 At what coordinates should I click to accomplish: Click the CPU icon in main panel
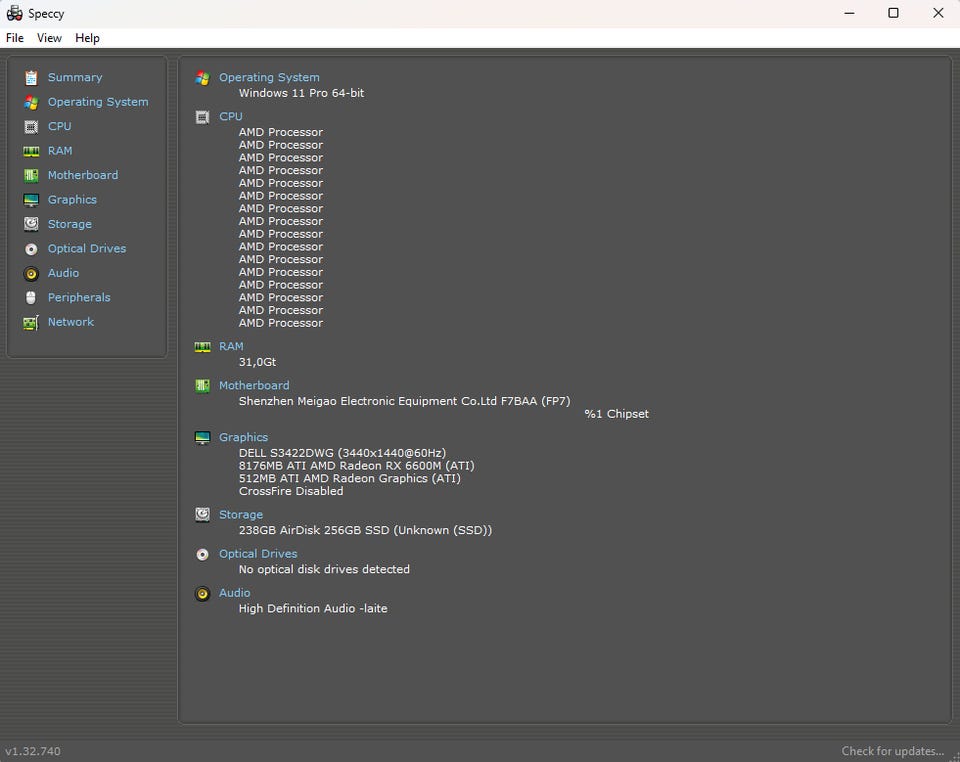tap(203, 117)
